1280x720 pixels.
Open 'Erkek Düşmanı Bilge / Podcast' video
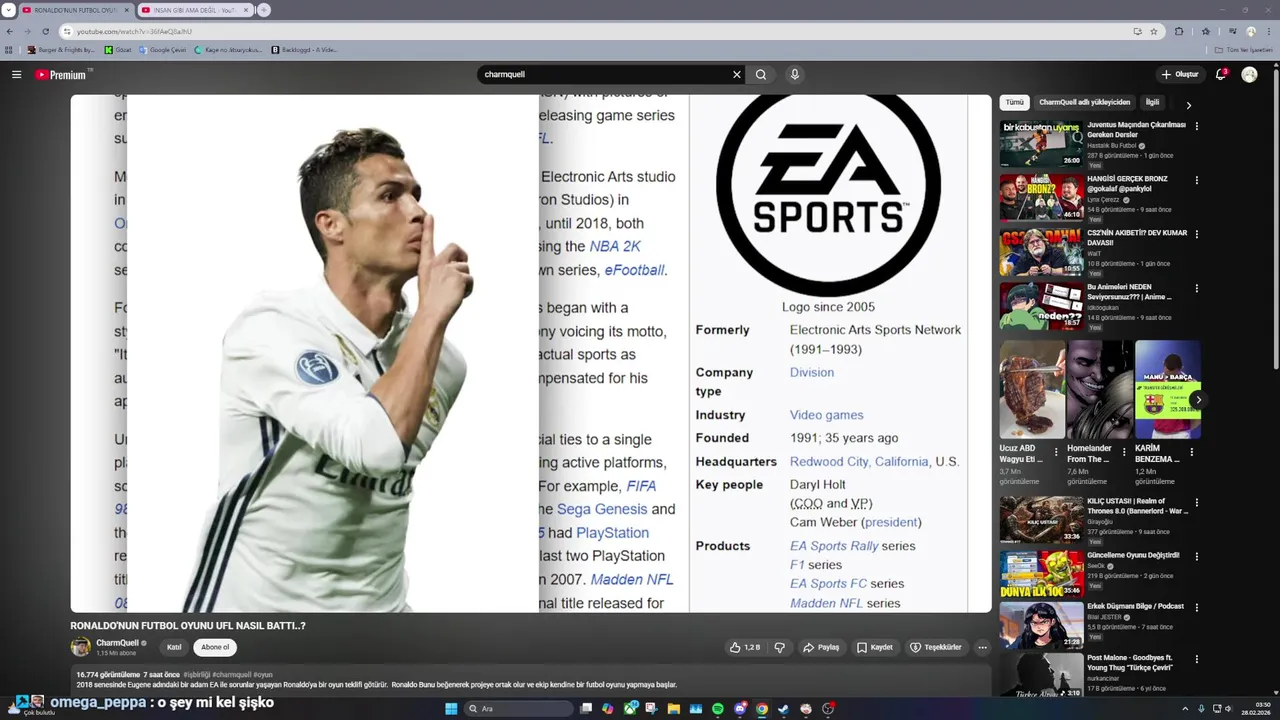pos(1041,626)
